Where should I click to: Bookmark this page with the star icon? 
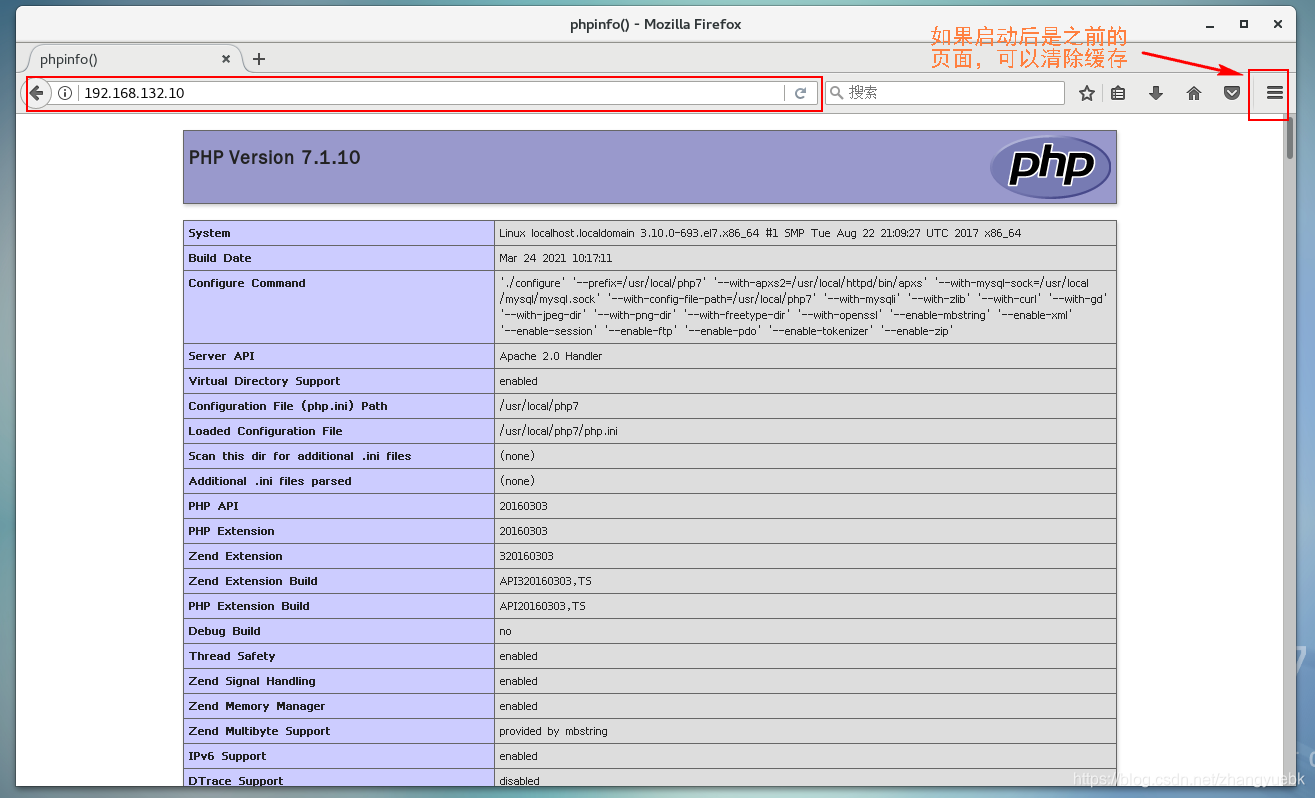click(1087, 93)
